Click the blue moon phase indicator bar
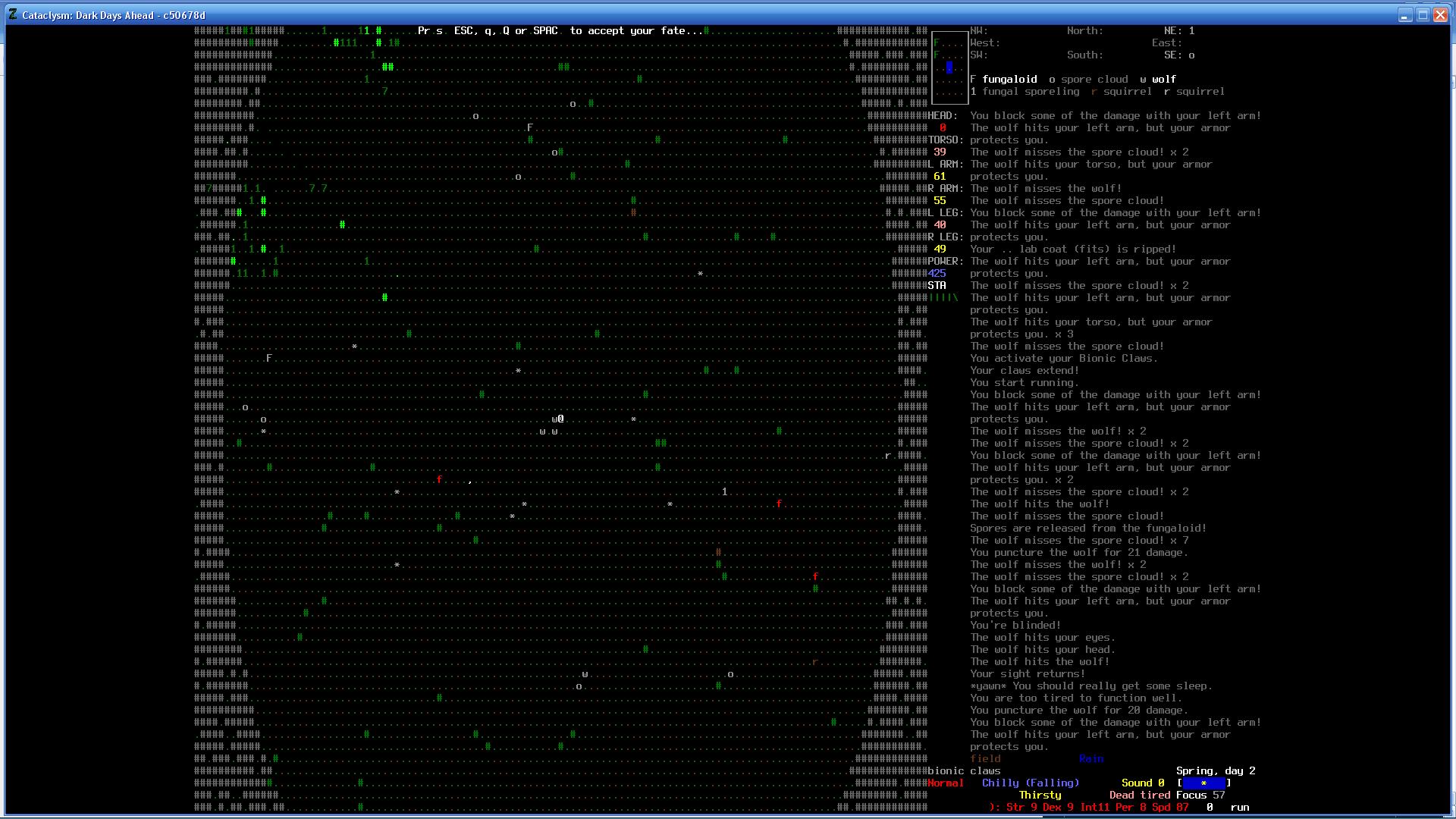The height and width of the screenshot is (819, 1456). click(x=1203, y=783)
